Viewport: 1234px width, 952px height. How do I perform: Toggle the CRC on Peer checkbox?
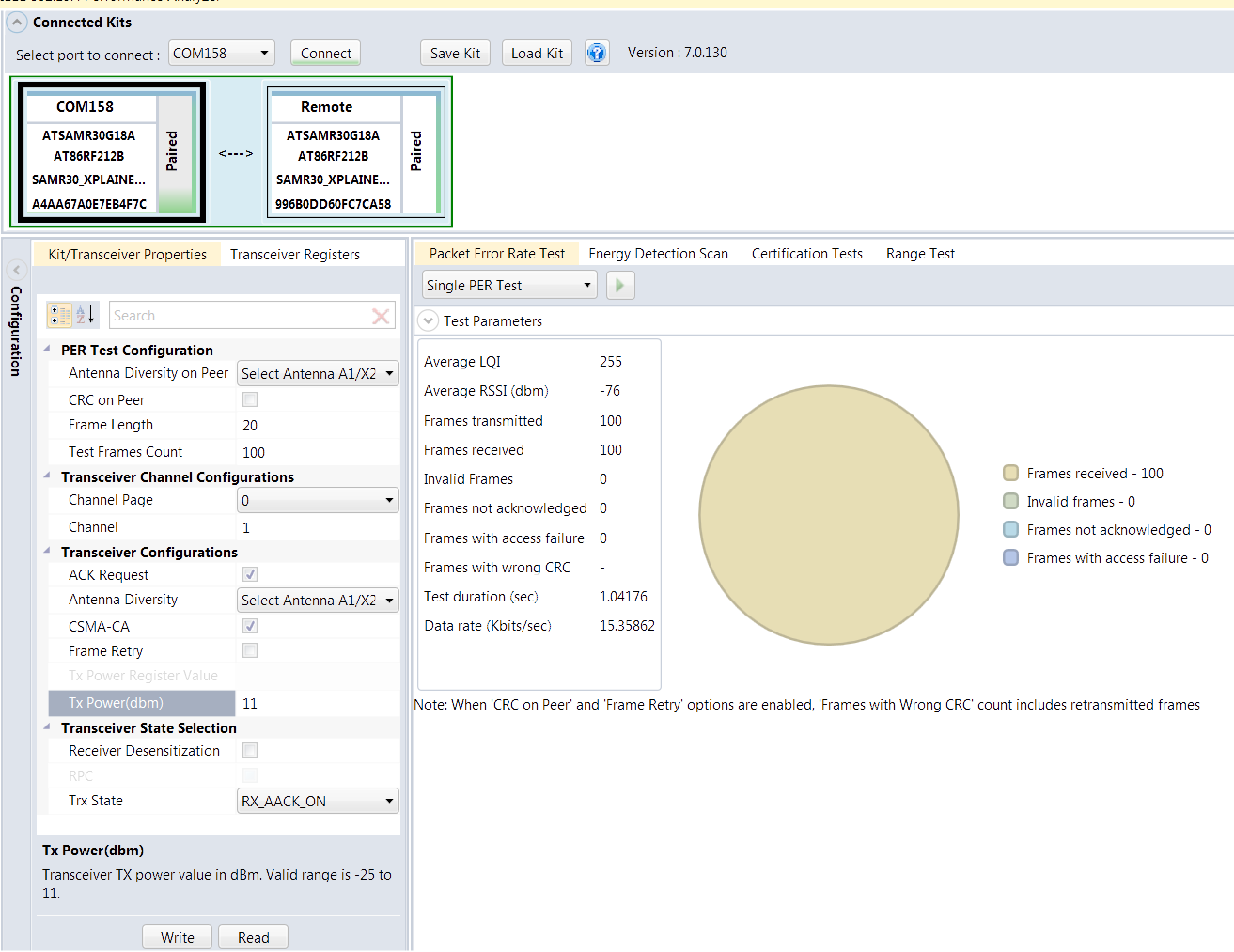point(250,399)
